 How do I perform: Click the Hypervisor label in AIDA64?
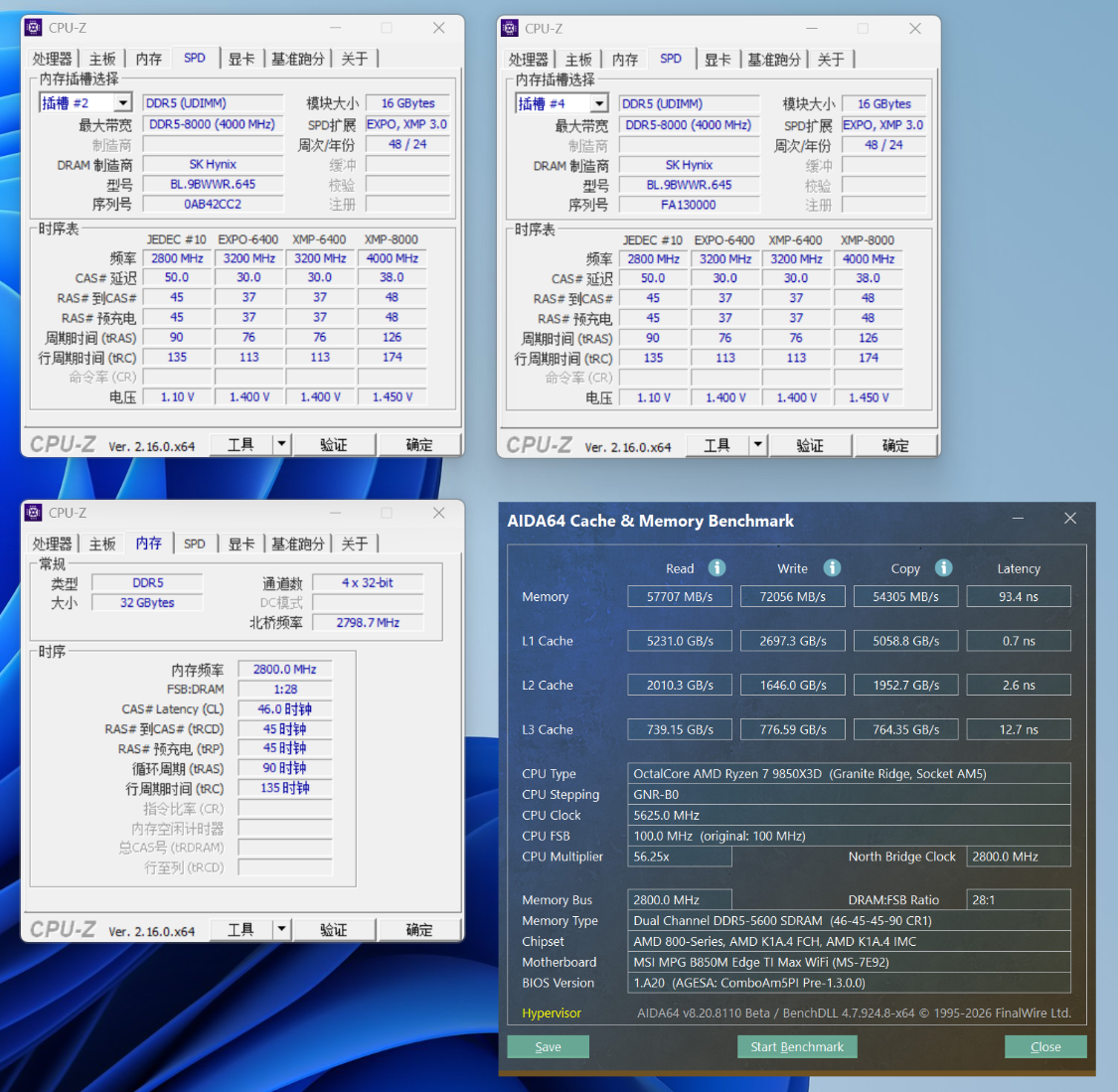click(x=552, y=1013)
